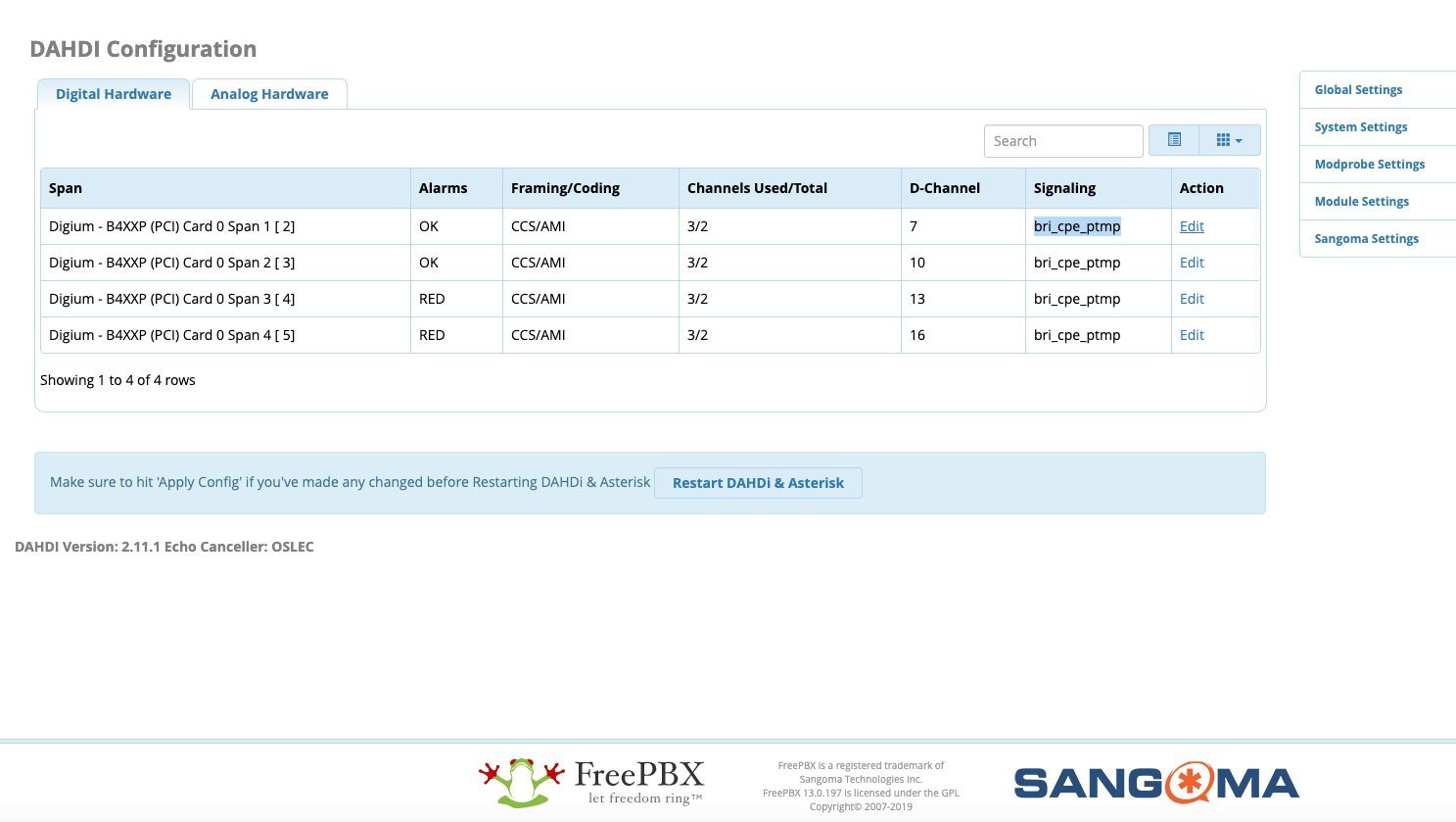The image size is (1456, 822).
Task: Edit Card 0 Span 1 row
Action: click(1192, 226)
